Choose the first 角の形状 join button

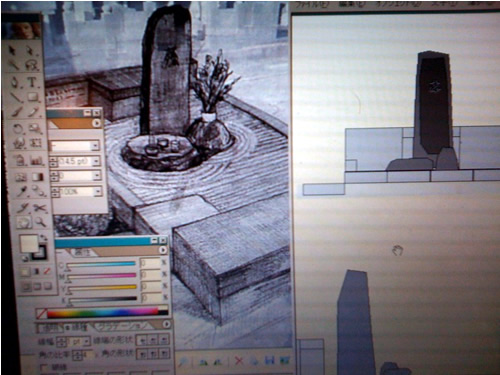click(x=142, y=354)
